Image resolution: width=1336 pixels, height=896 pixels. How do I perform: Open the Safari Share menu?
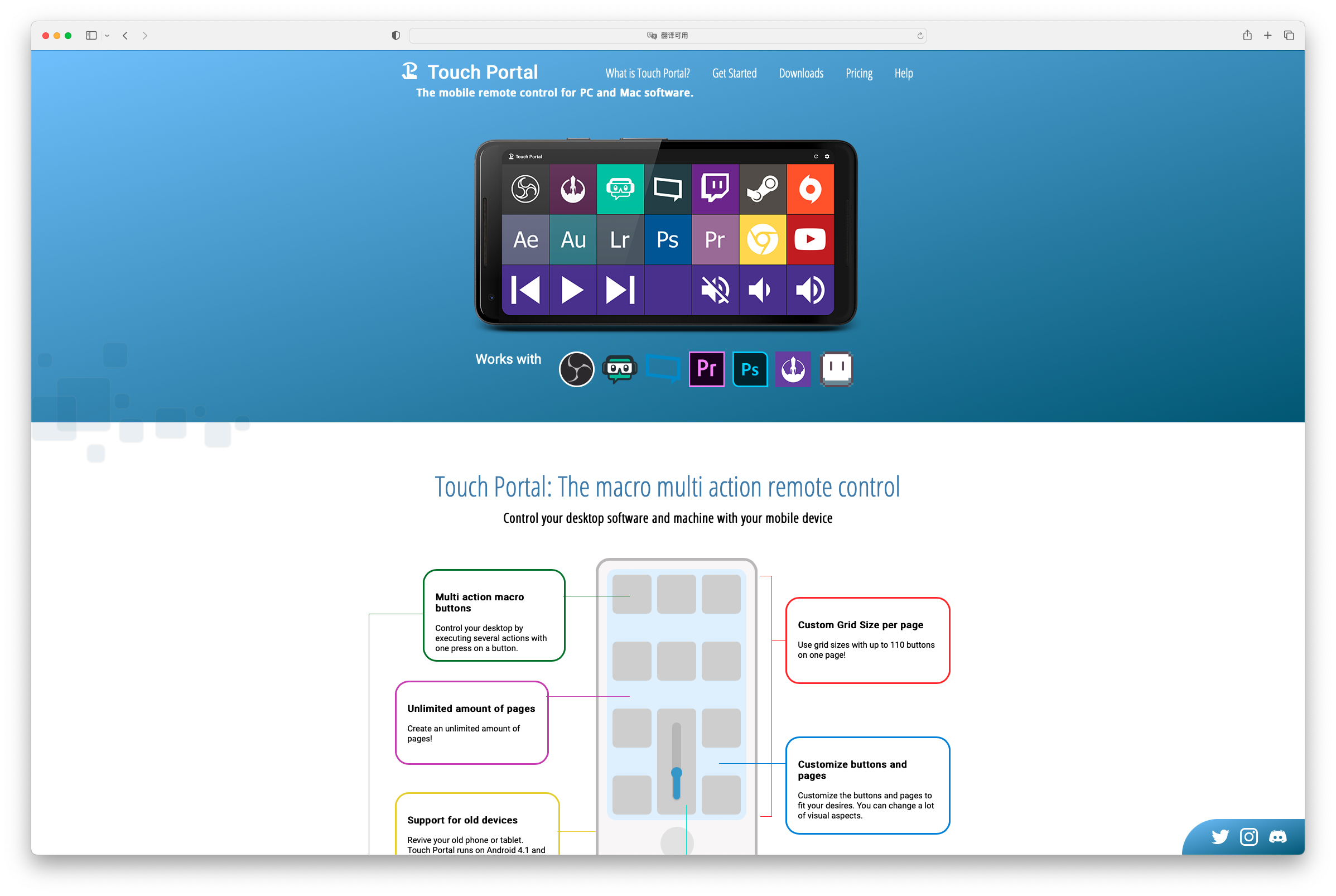[x=1247, y=36]
